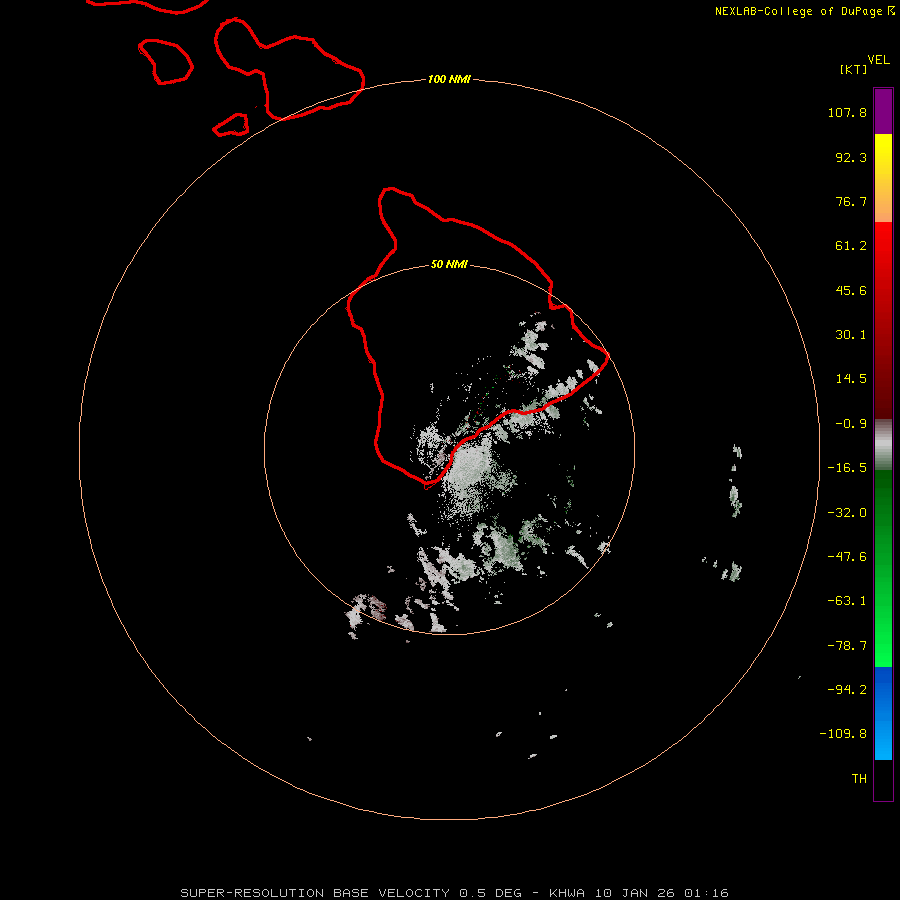
Task: Click the -32.0 velocity scale value
Action: [x=847, y=513]
